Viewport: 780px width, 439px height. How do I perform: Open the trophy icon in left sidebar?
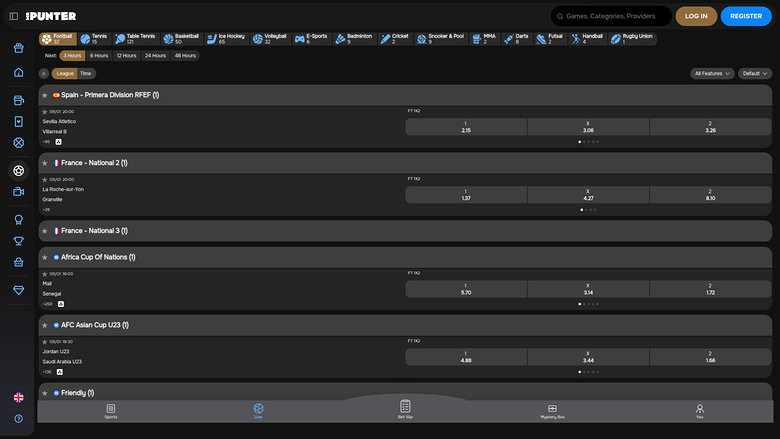point(19,241)
